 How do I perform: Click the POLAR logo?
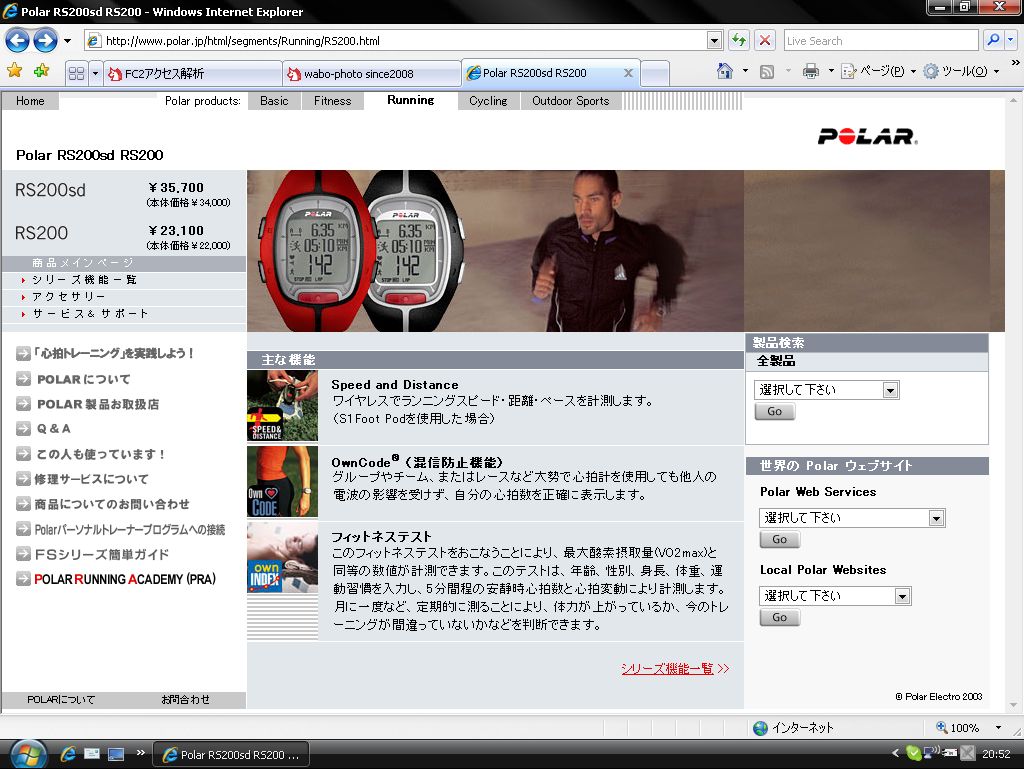(867, 136)
